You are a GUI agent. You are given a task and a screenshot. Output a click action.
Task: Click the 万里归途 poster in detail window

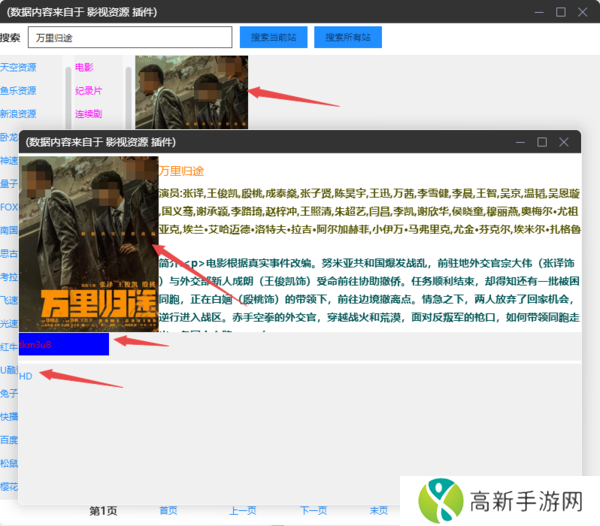tap(89, 243)
